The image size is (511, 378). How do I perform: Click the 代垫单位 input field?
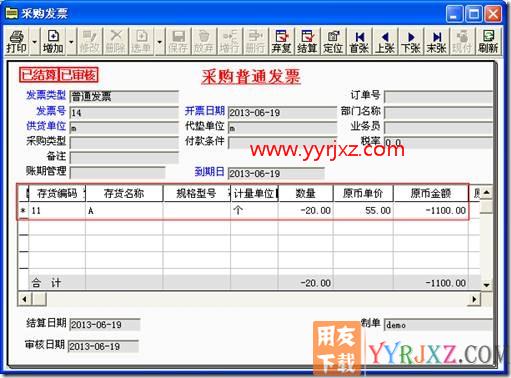282,128
